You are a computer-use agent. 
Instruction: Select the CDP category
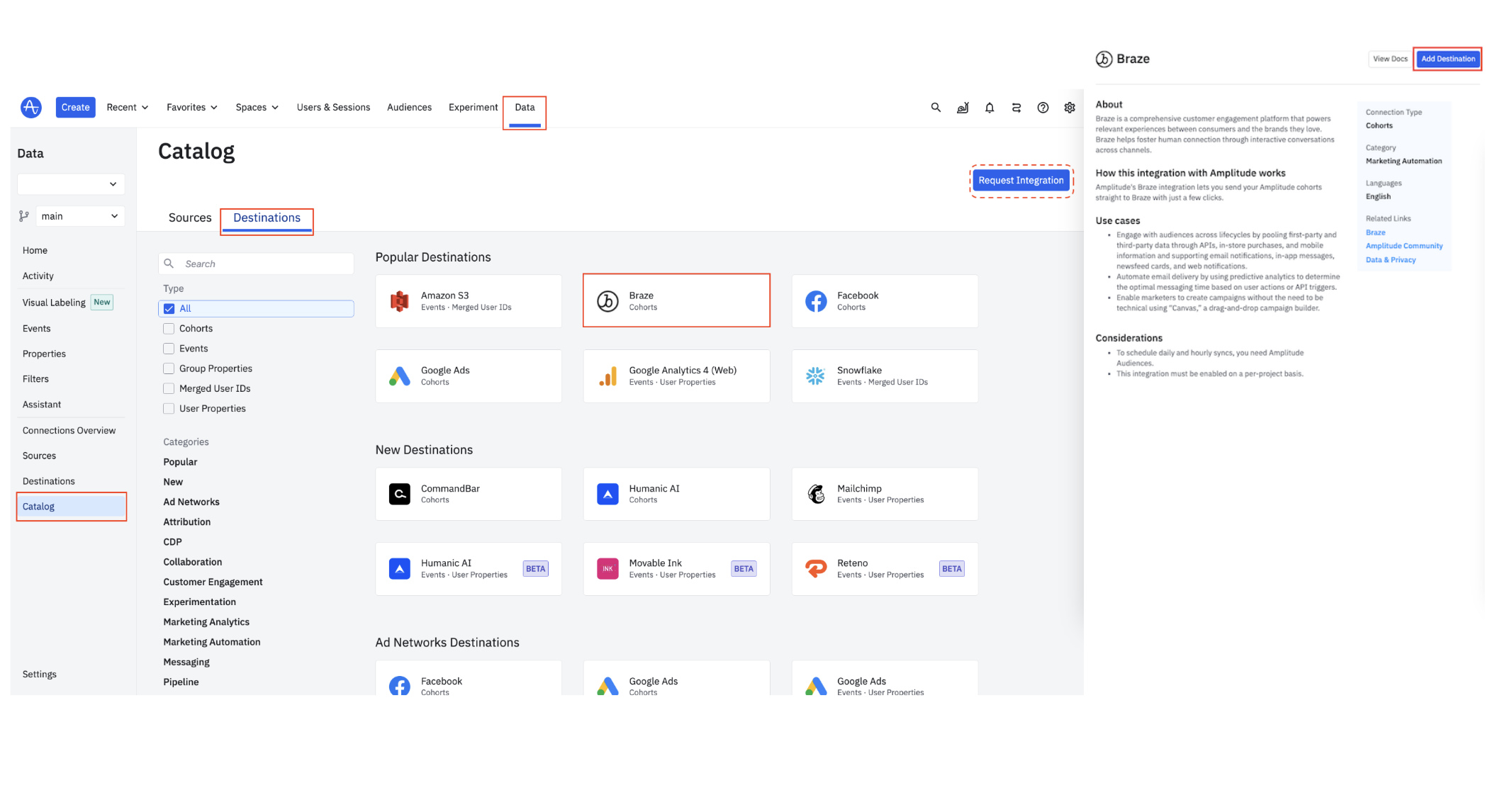172,542
